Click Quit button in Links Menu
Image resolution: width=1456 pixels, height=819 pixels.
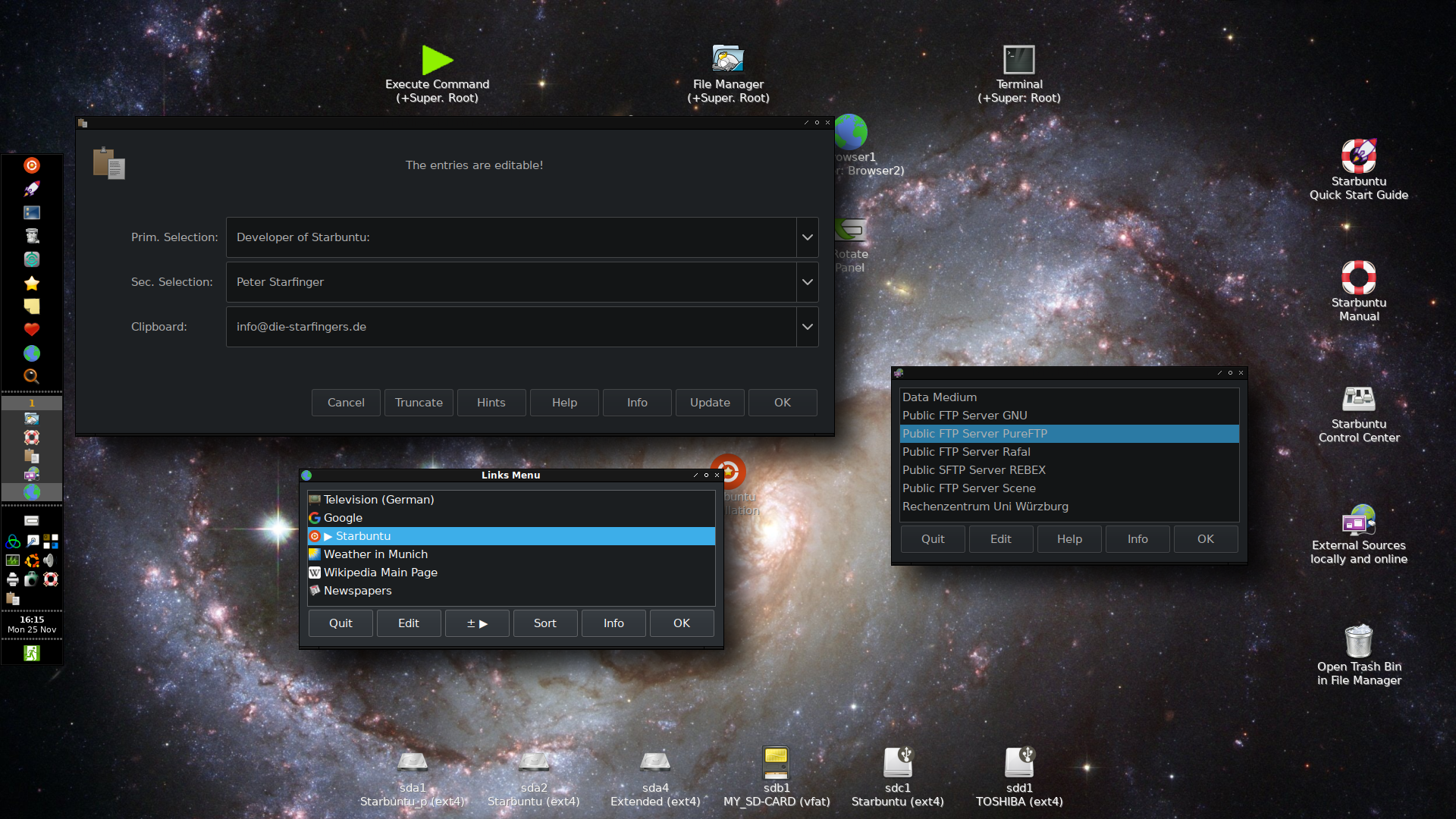(340, 623)
